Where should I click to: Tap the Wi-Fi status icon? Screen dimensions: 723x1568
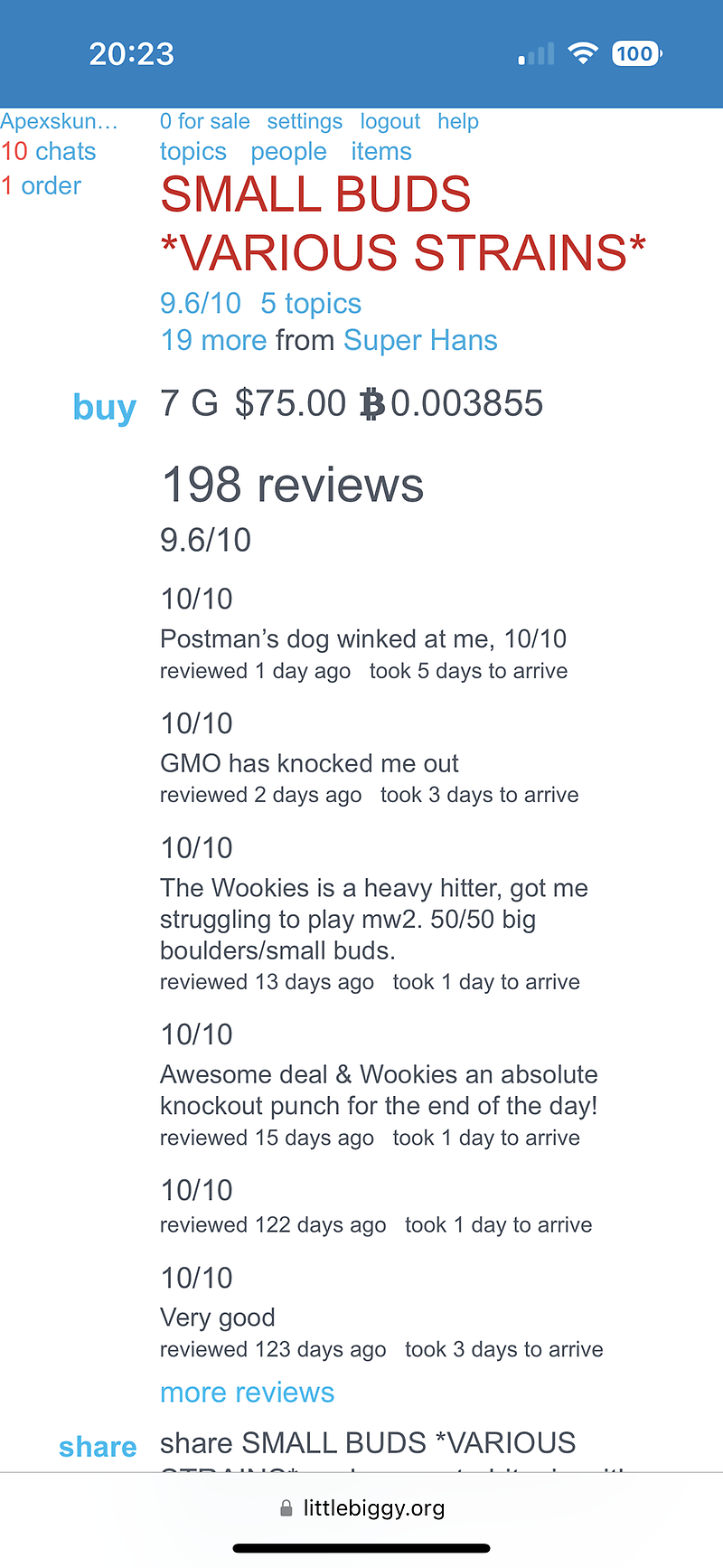(584, 54)
